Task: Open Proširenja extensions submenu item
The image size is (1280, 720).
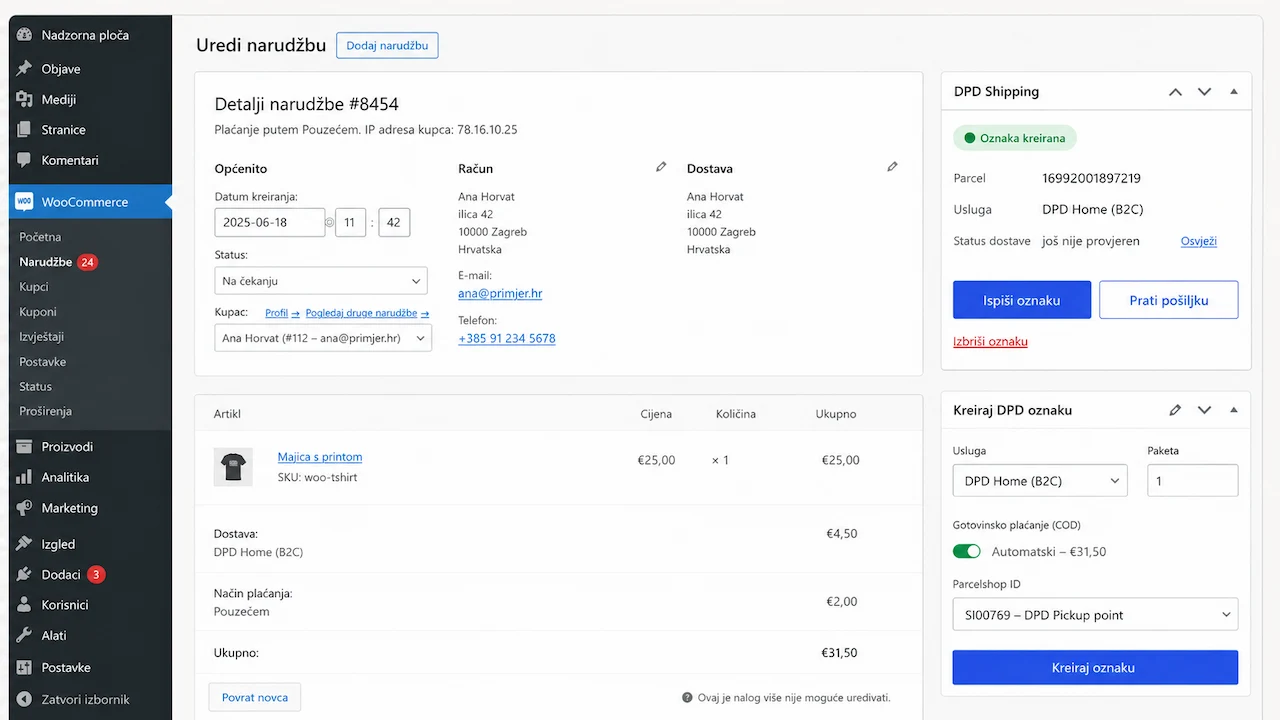Action: click(x=45, y=411)
